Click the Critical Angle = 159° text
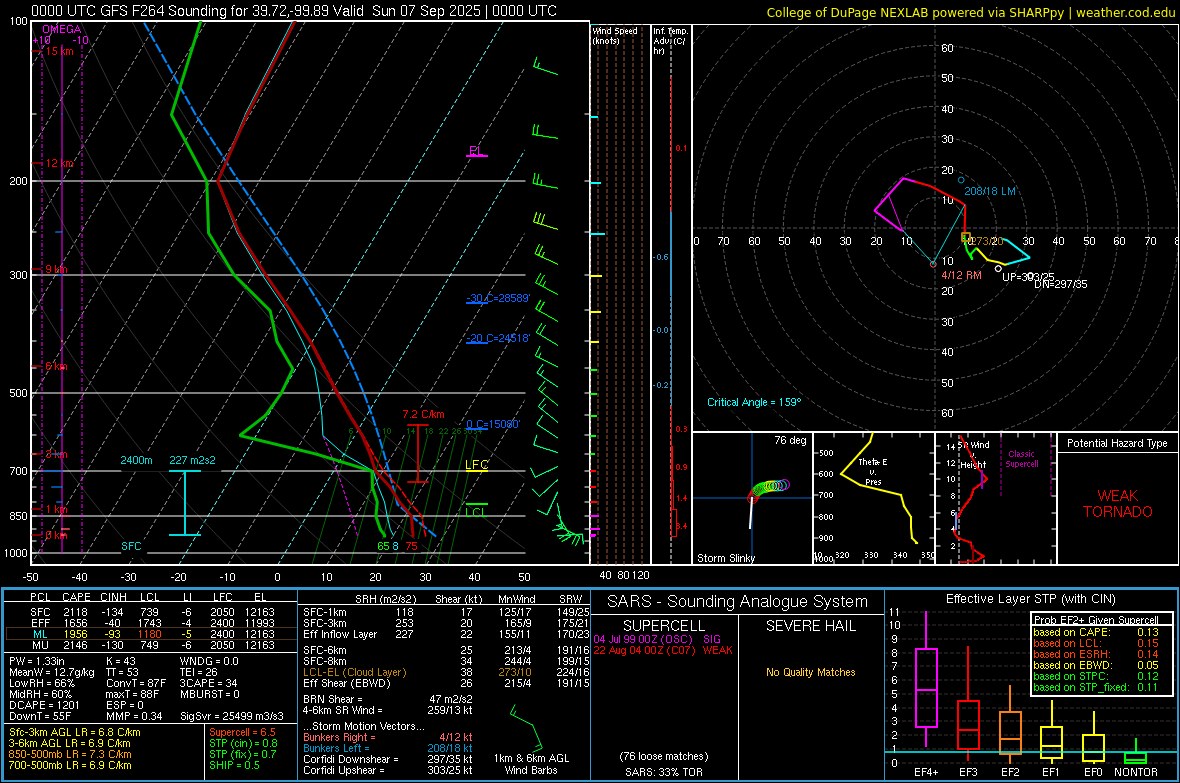The image size is (1180, 783). click(x=754, y=402)
